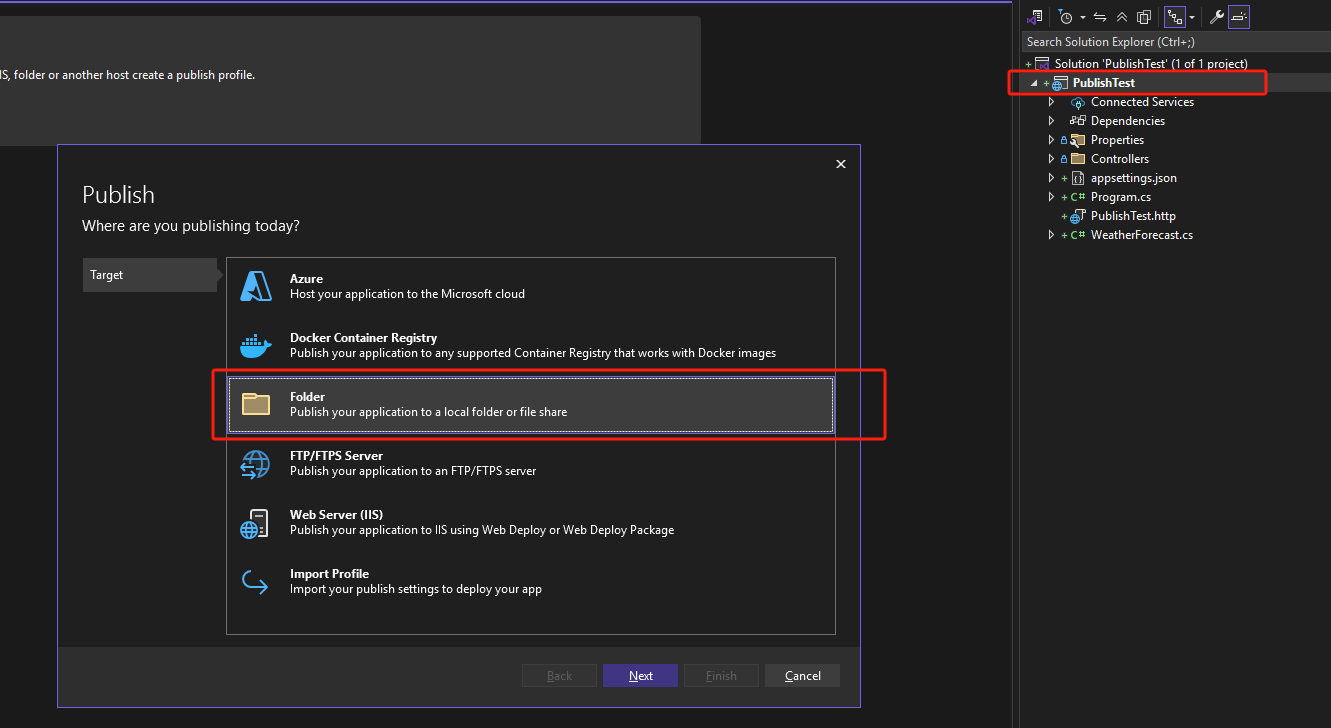Viewport: 1331px width, 728px height.
Task: Expand the Properties folder
Action: [1051, 140]
